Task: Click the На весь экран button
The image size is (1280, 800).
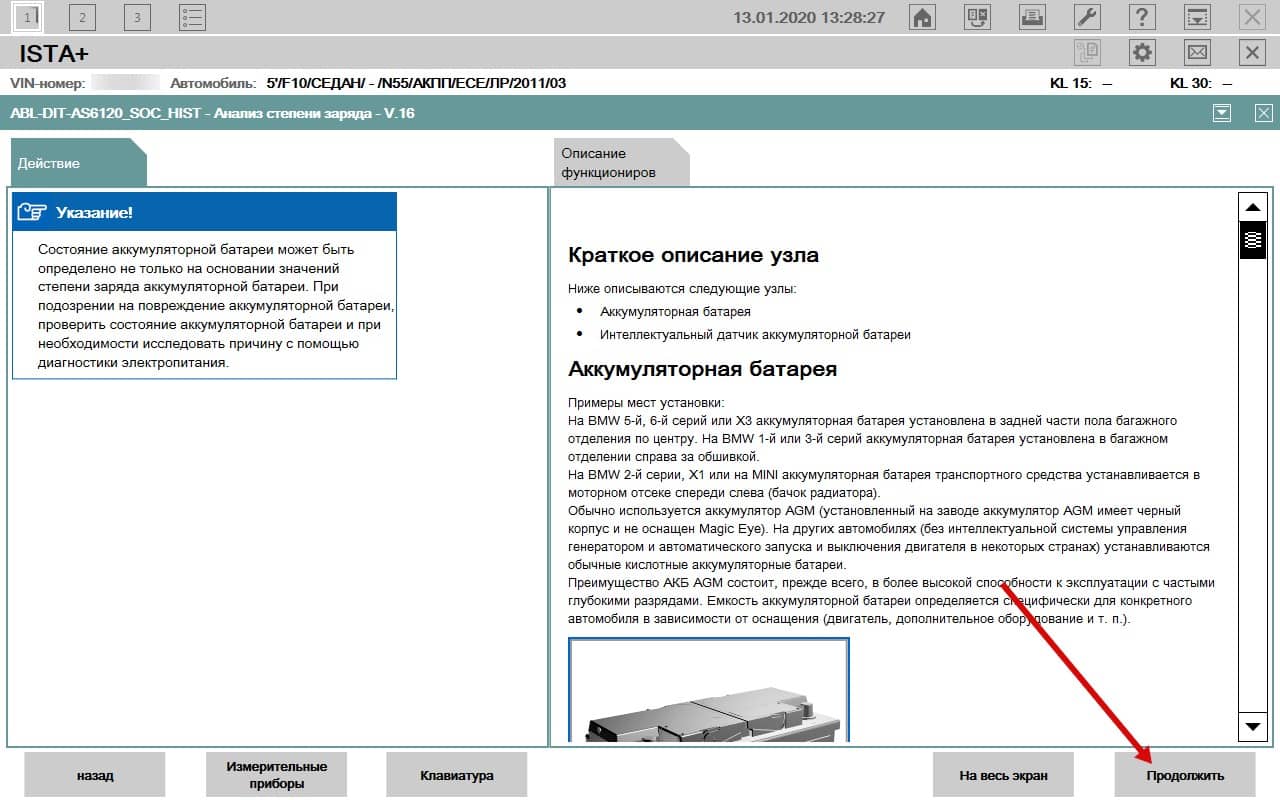Action: click(x=1003, y=775)
